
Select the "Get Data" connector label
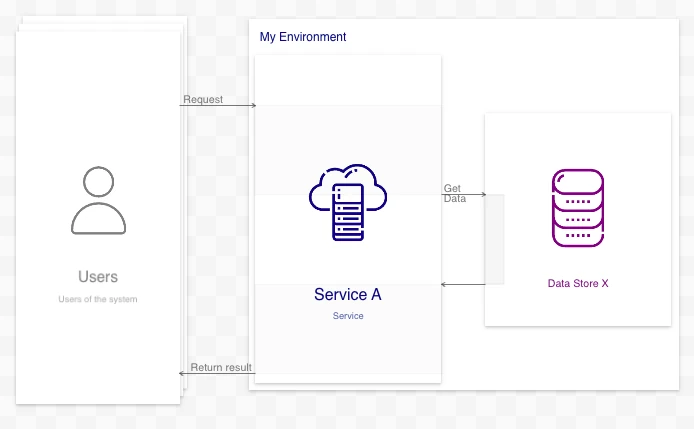tap(453, 193)
